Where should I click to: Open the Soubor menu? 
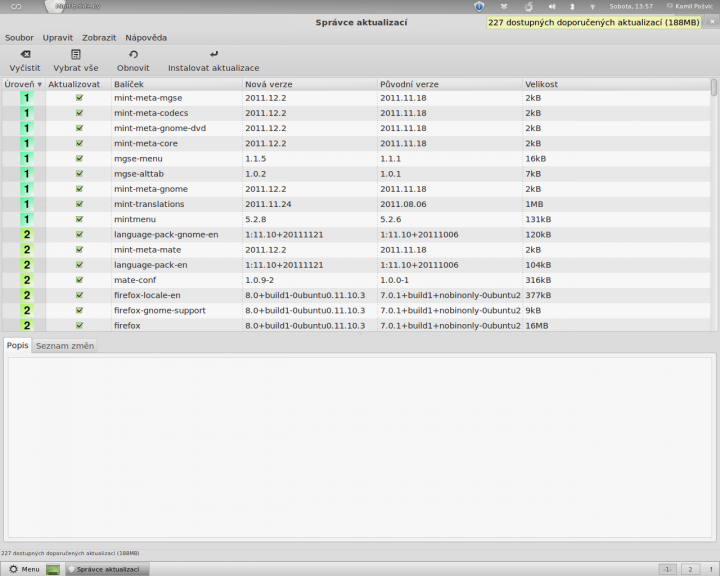click(19, 38)
